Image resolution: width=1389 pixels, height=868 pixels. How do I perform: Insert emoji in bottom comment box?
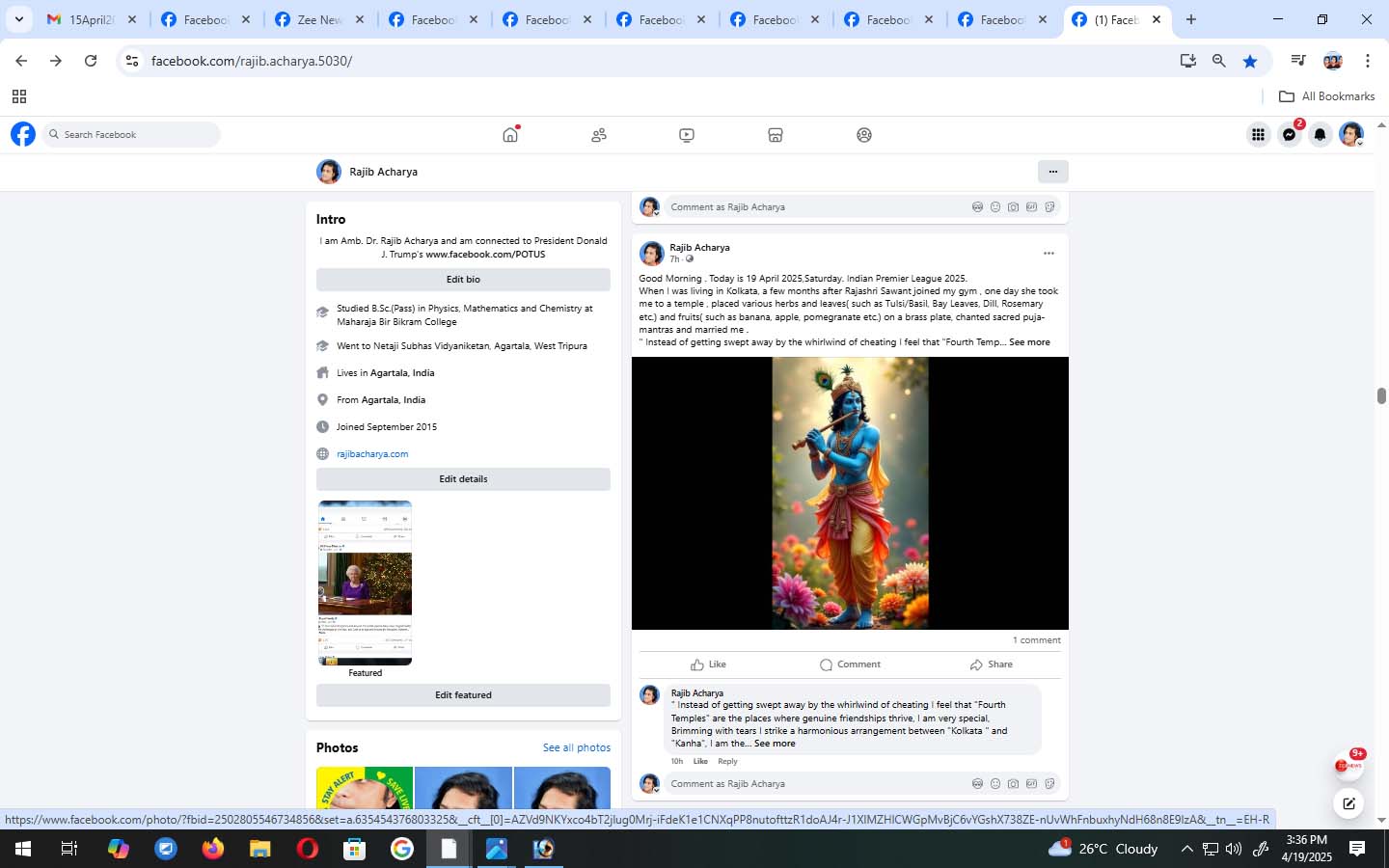click(x=995, y=784)
